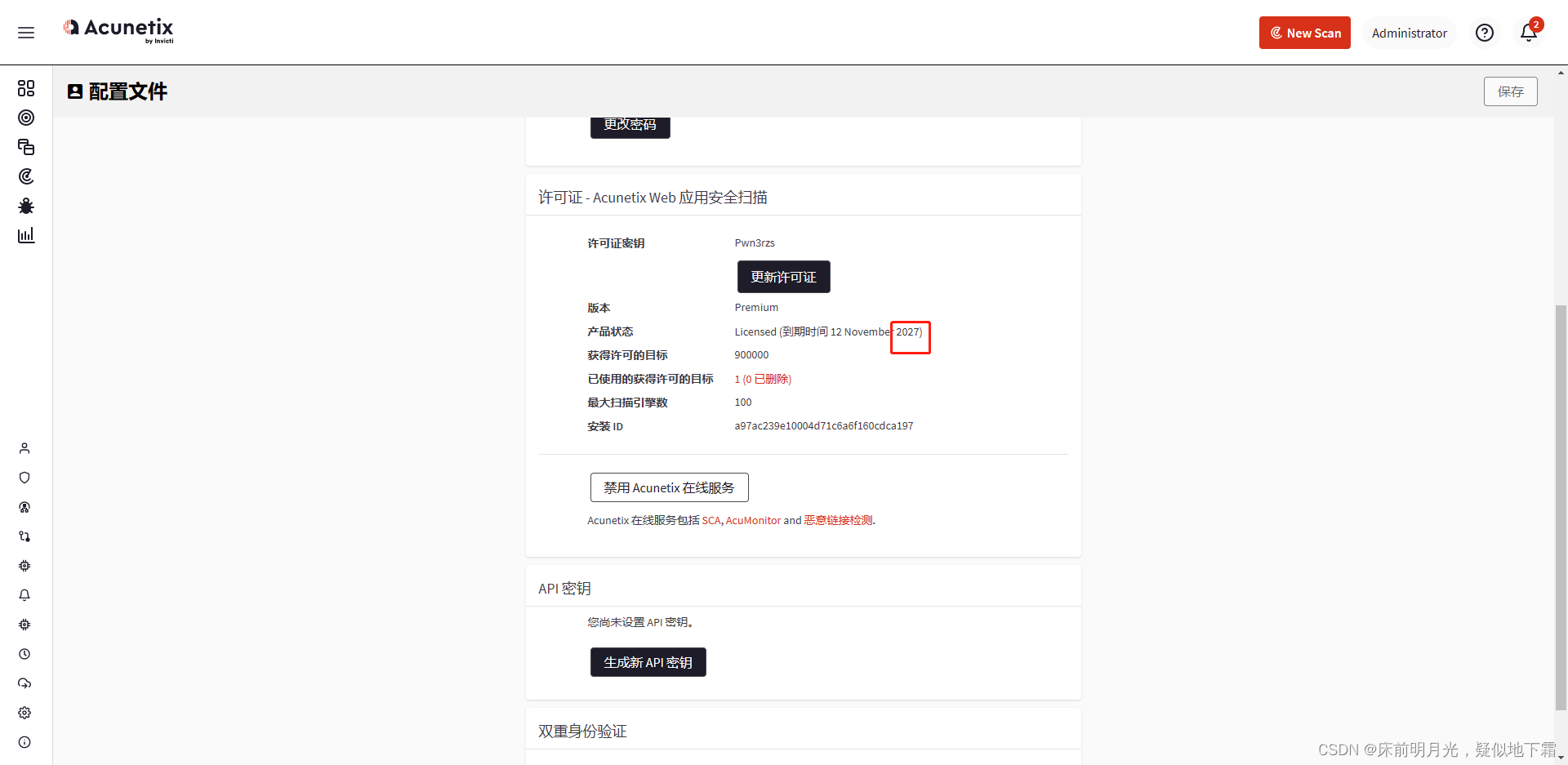
Task: Open Targets via the bullseye icon
Action: click(x=26, y=118)
